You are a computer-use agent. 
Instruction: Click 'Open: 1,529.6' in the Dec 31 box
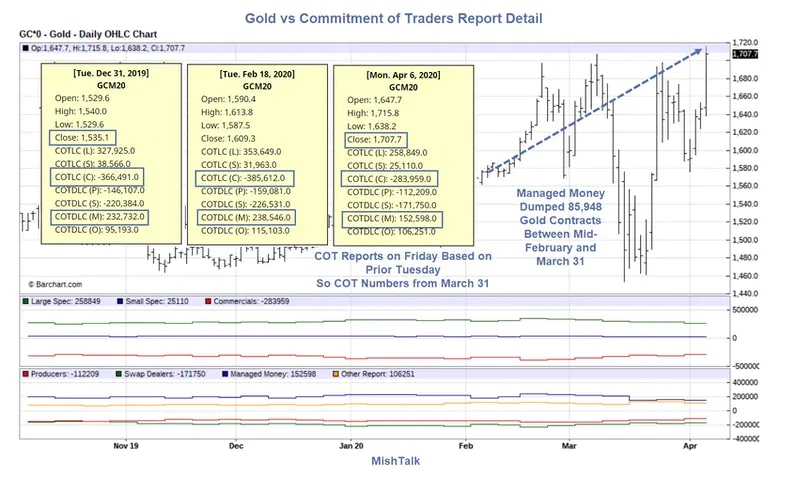pyautogui.click(x=82, y=98)
